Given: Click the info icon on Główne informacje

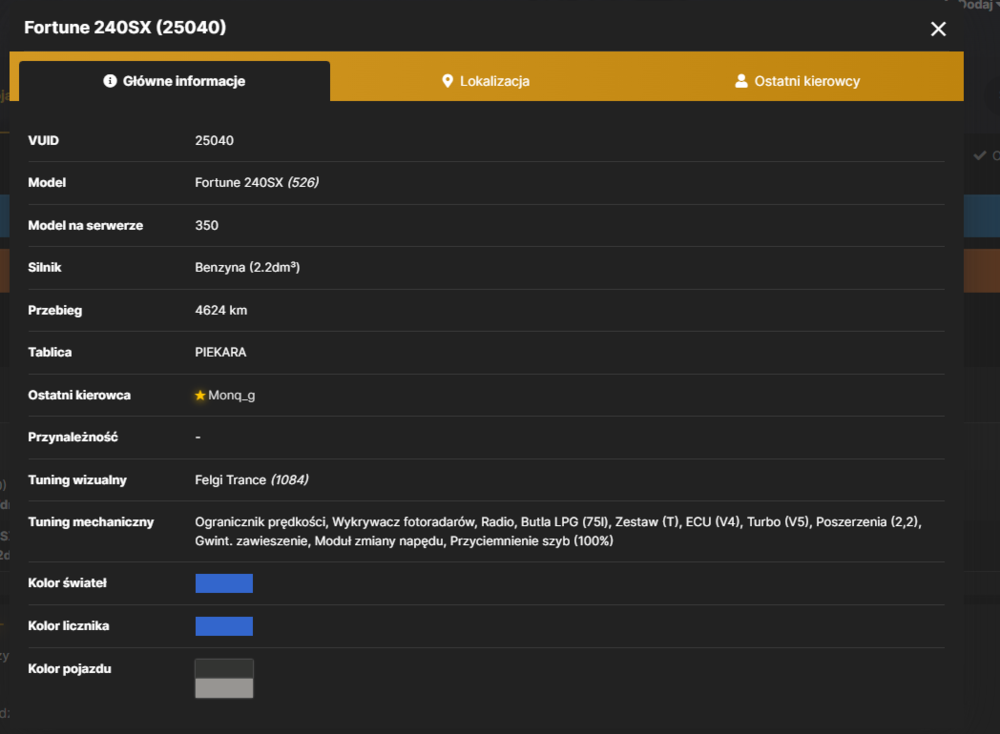Looking at the screenshot, I should click(x=110, y=81).
